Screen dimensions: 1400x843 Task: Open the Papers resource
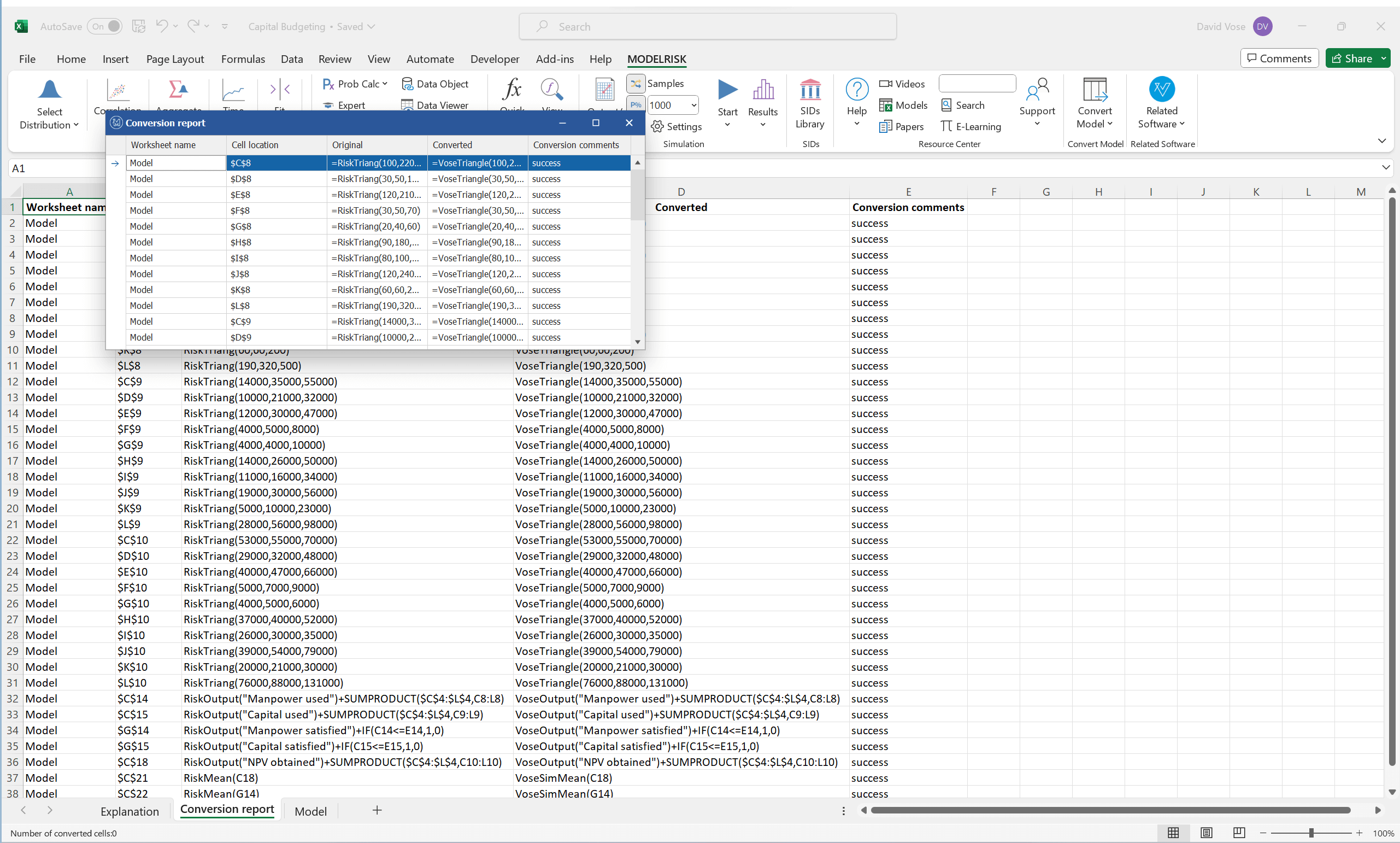902,126
